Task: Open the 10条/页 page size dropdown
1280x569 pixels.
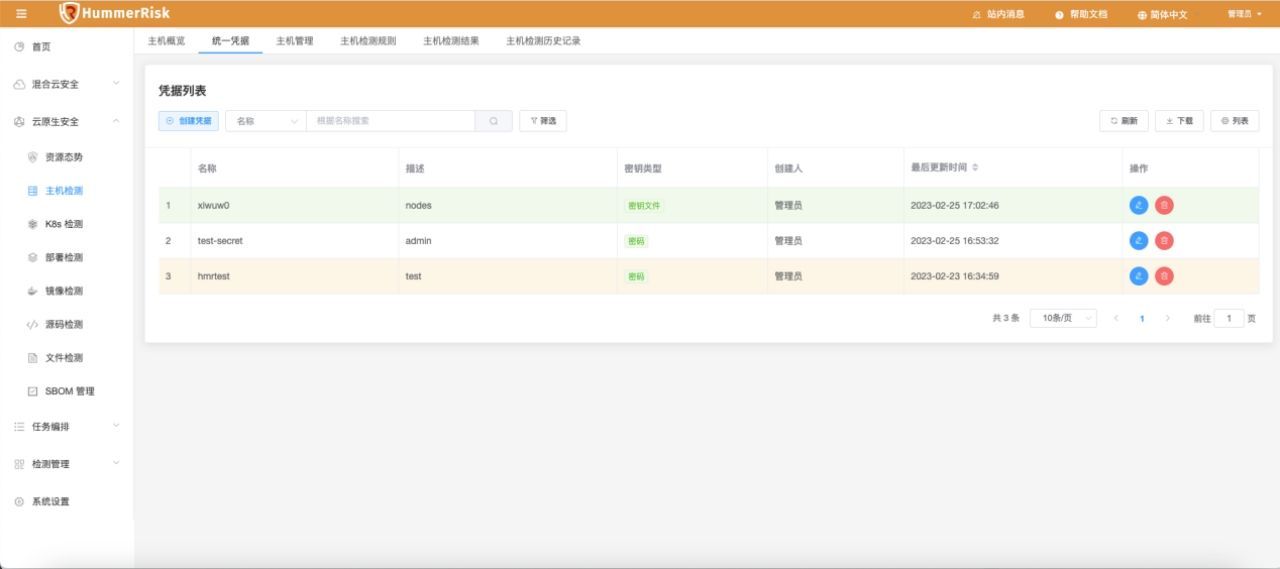Action: click(x=1063, y=318)
